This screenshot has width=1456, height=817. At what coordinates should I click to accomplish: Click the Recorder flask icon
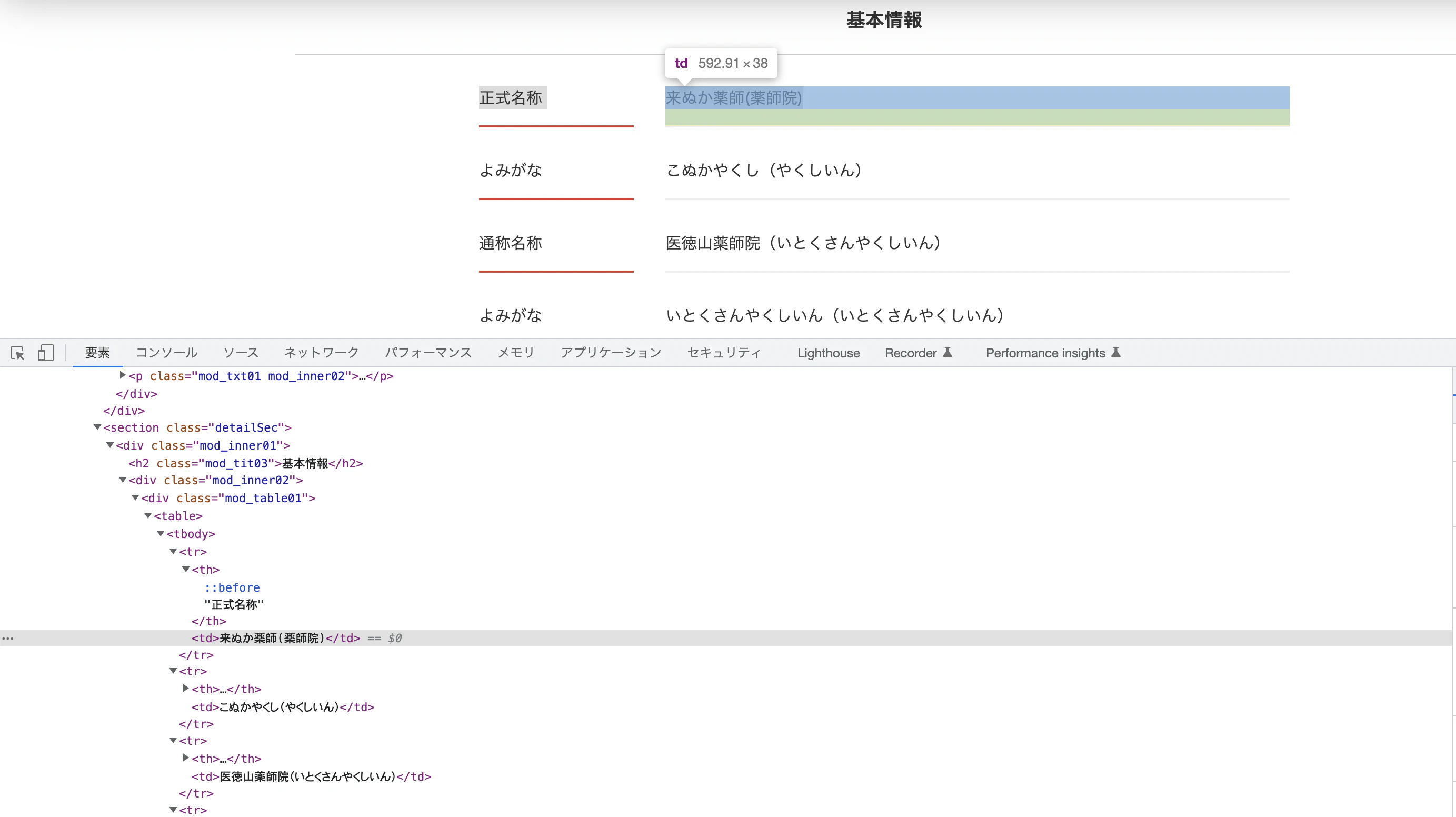948,352
